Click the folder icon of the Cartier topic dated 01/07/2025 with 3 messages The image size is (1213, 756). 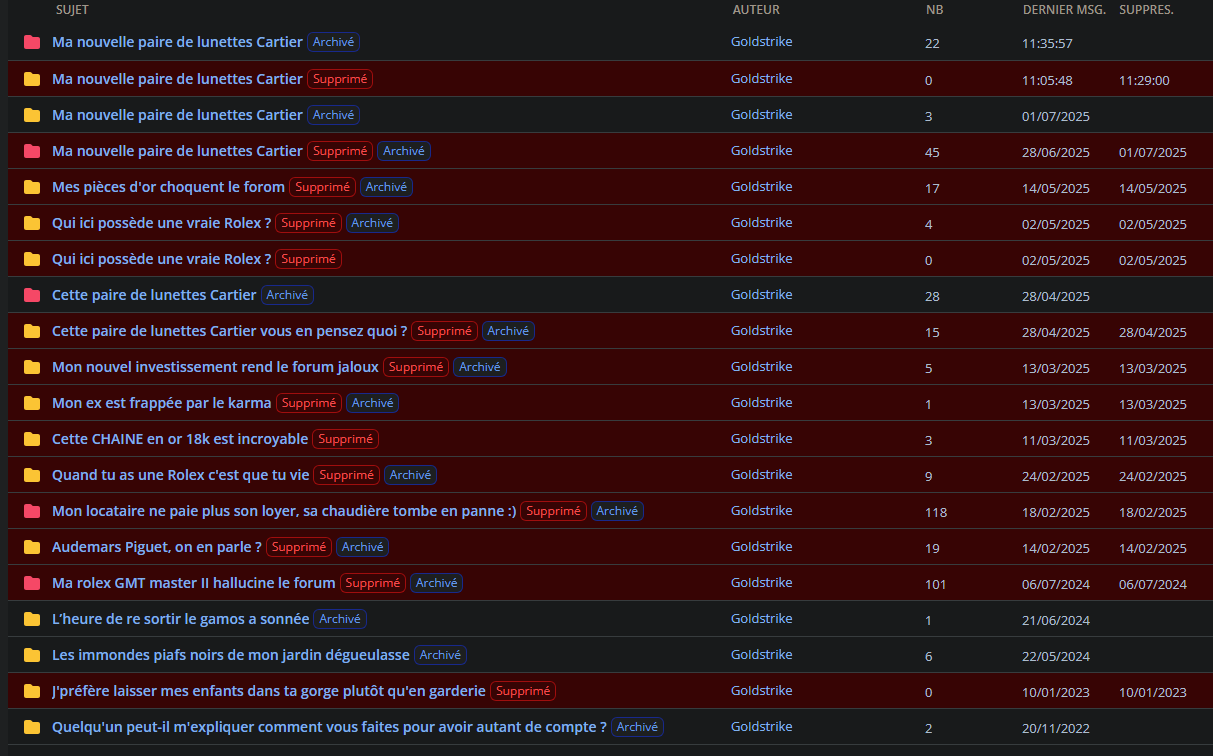[32, 115]
